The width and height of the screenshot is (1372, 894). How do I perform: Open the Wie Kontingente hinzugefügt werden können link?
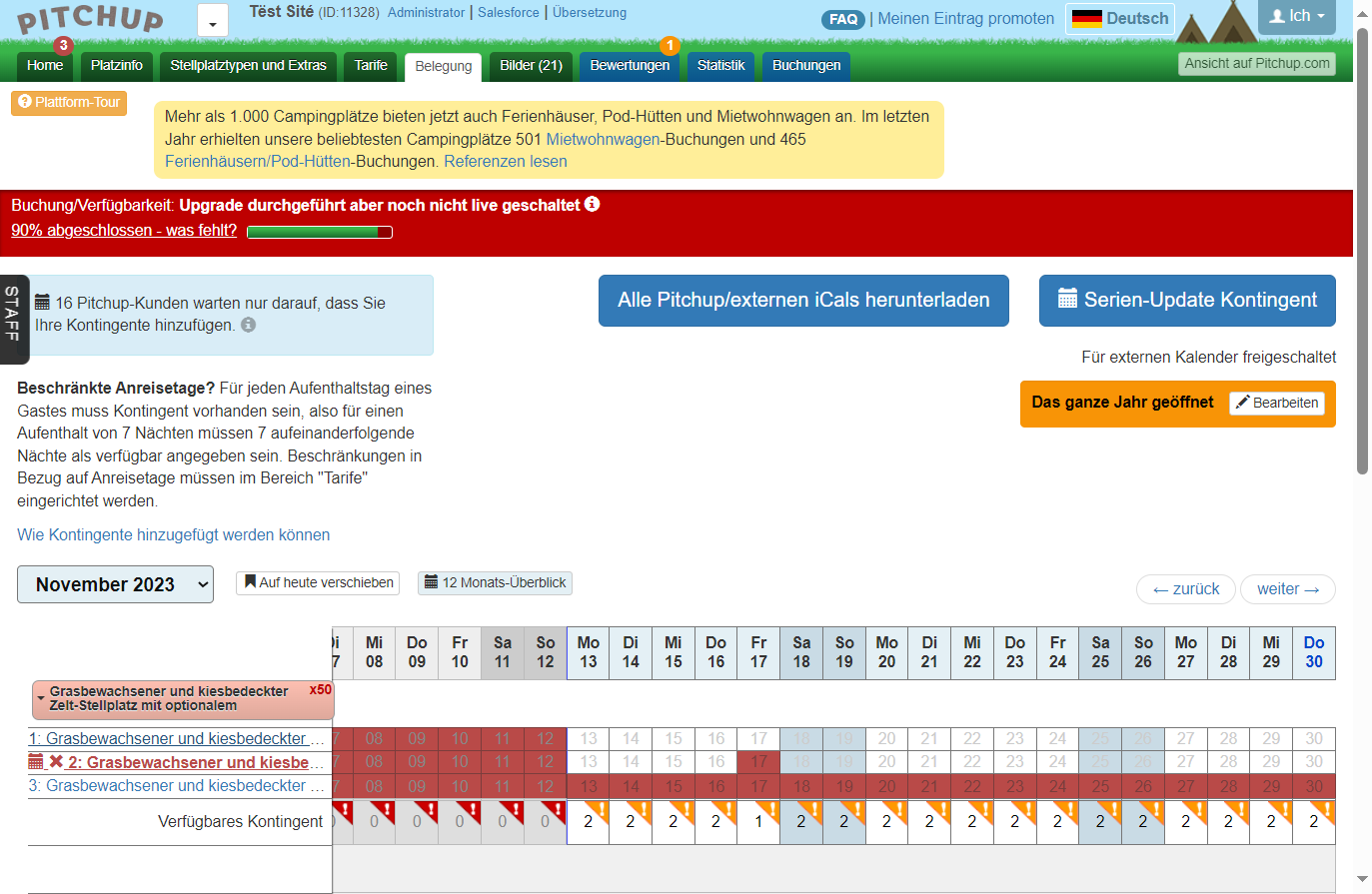click(x=174, y=535)
